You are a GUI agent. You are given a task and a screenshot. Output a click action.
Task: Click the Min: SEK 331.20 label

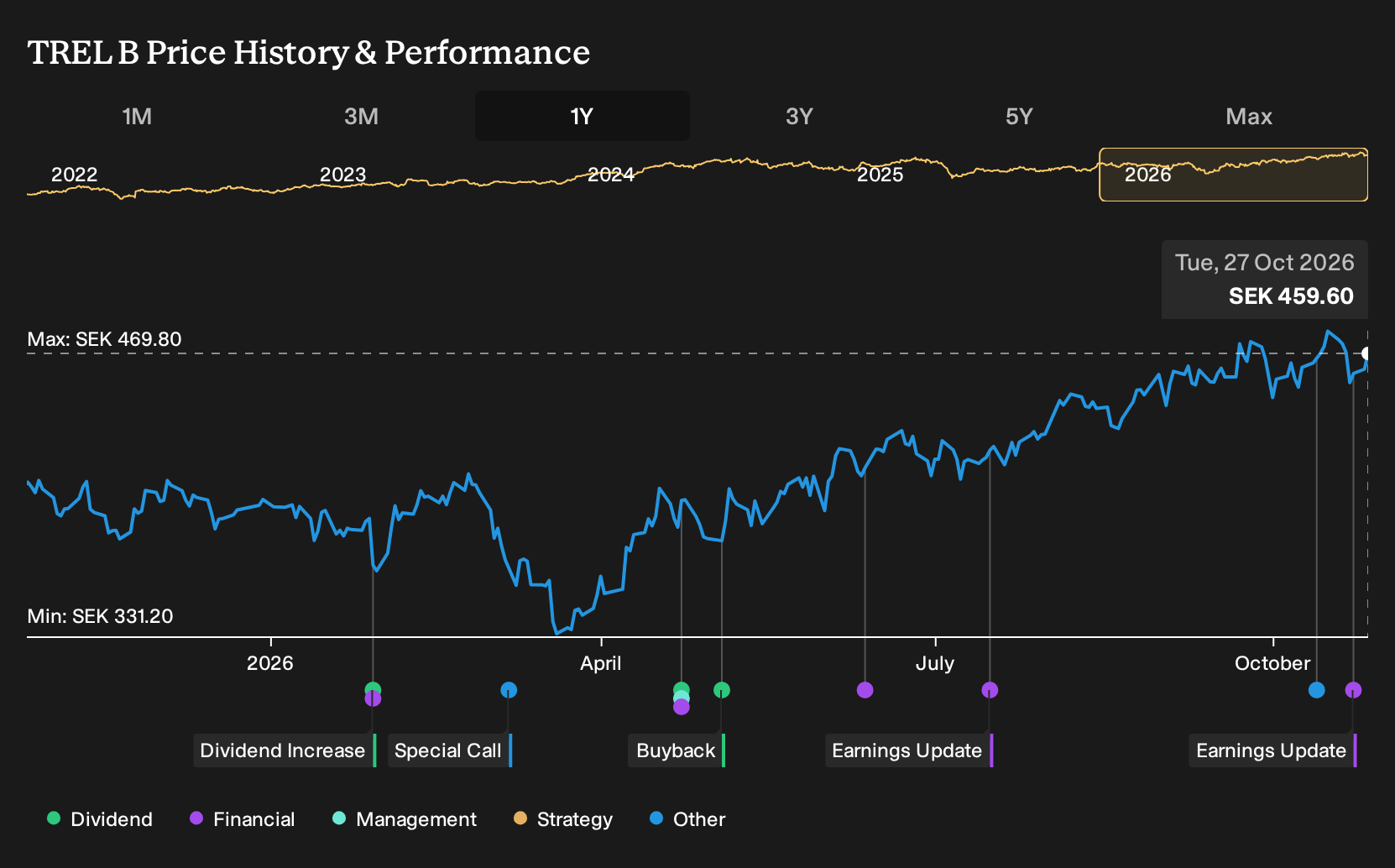[101, 616]
